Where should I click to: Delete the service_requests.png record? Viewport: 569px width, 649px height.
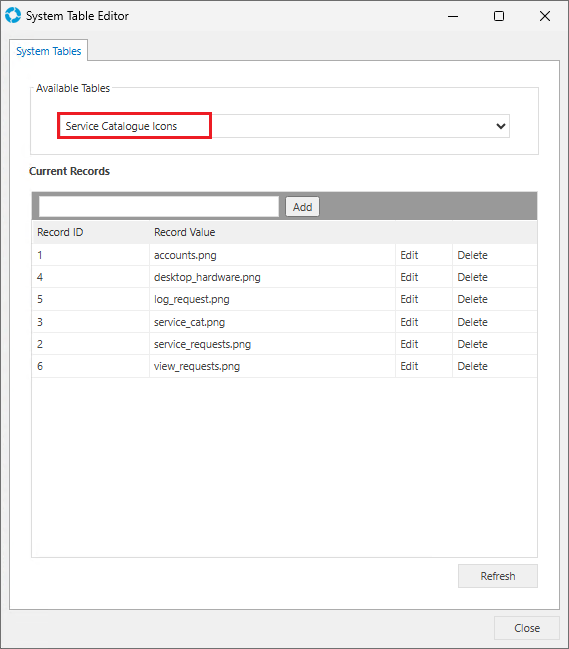[473, 344]
